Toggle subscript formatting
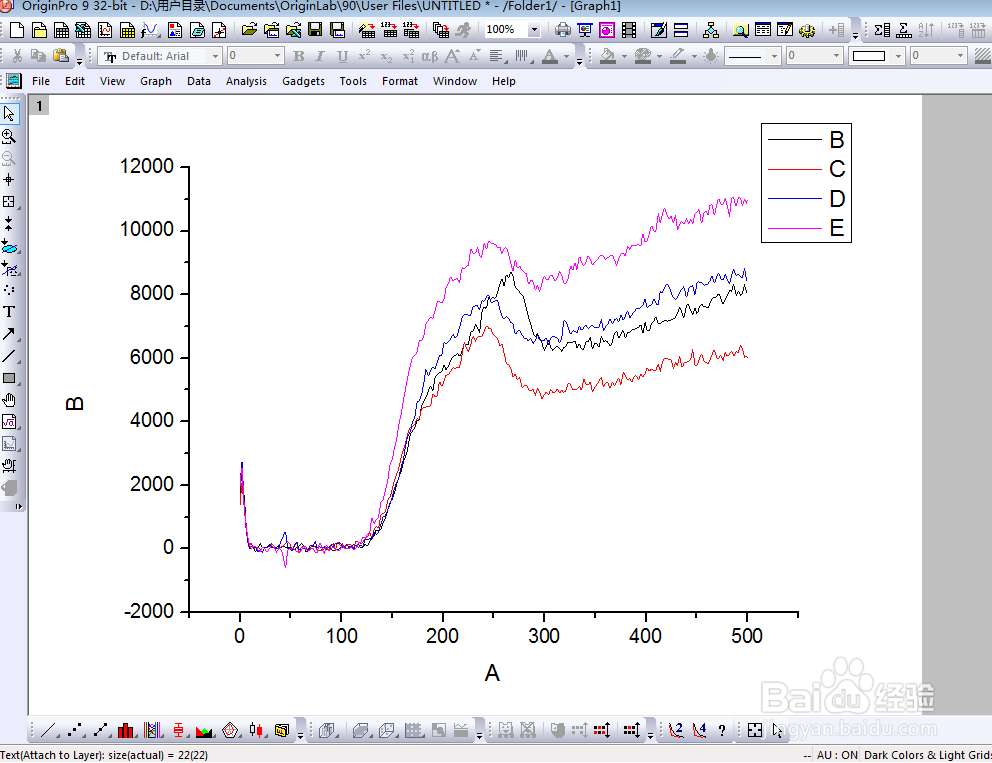This screenshot has height=763, width=992. click(386, 56)
